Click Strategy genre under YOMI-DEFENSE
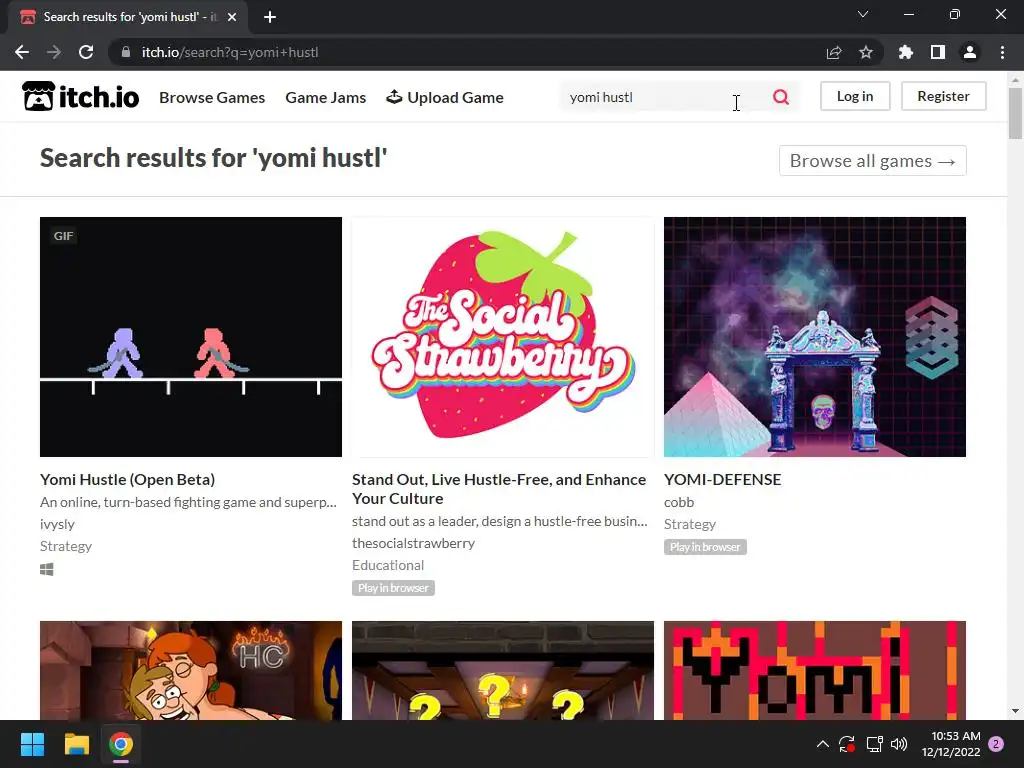Screen dimensions: 1024x768 pyautogui.click(x=690, y=524)
